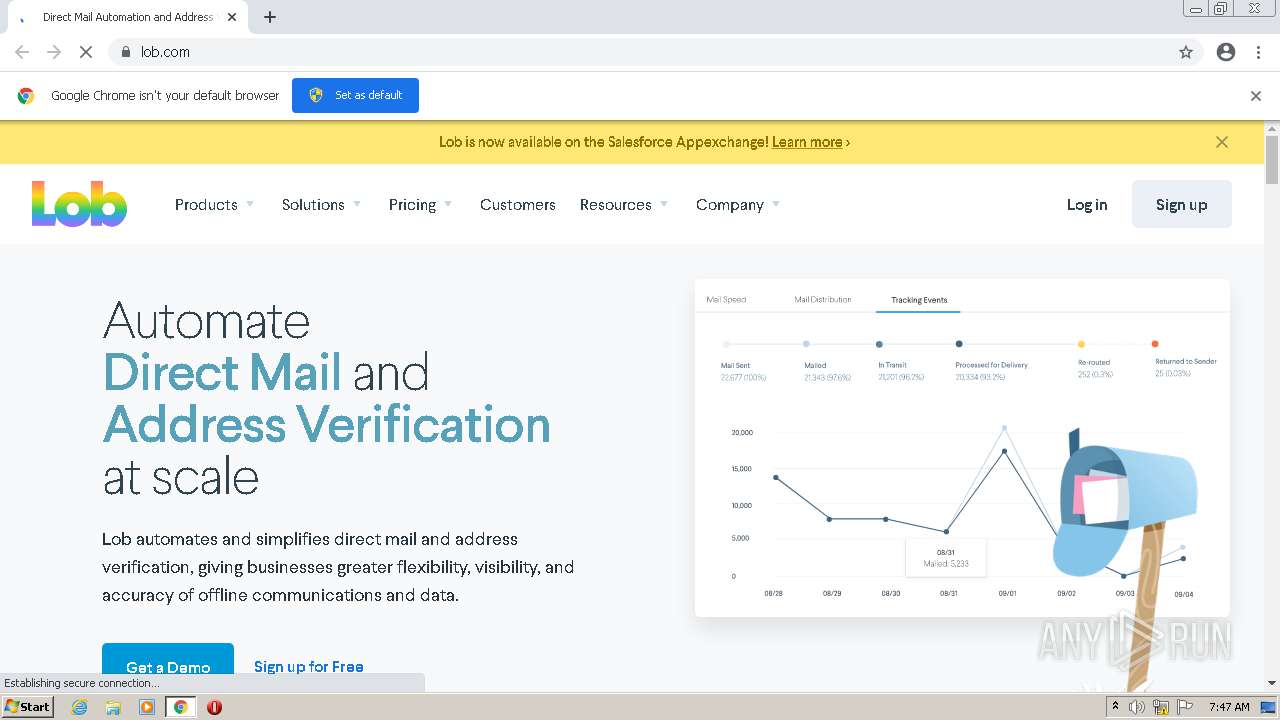Close the Direct Mail Automation tab

point(232,17)
